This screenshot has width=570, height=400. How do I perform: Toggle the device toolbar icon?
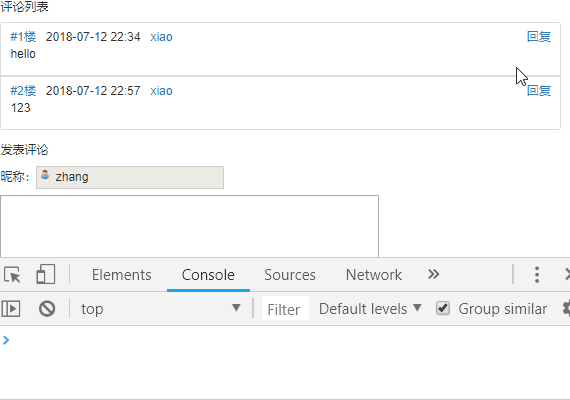pos(46,275)
